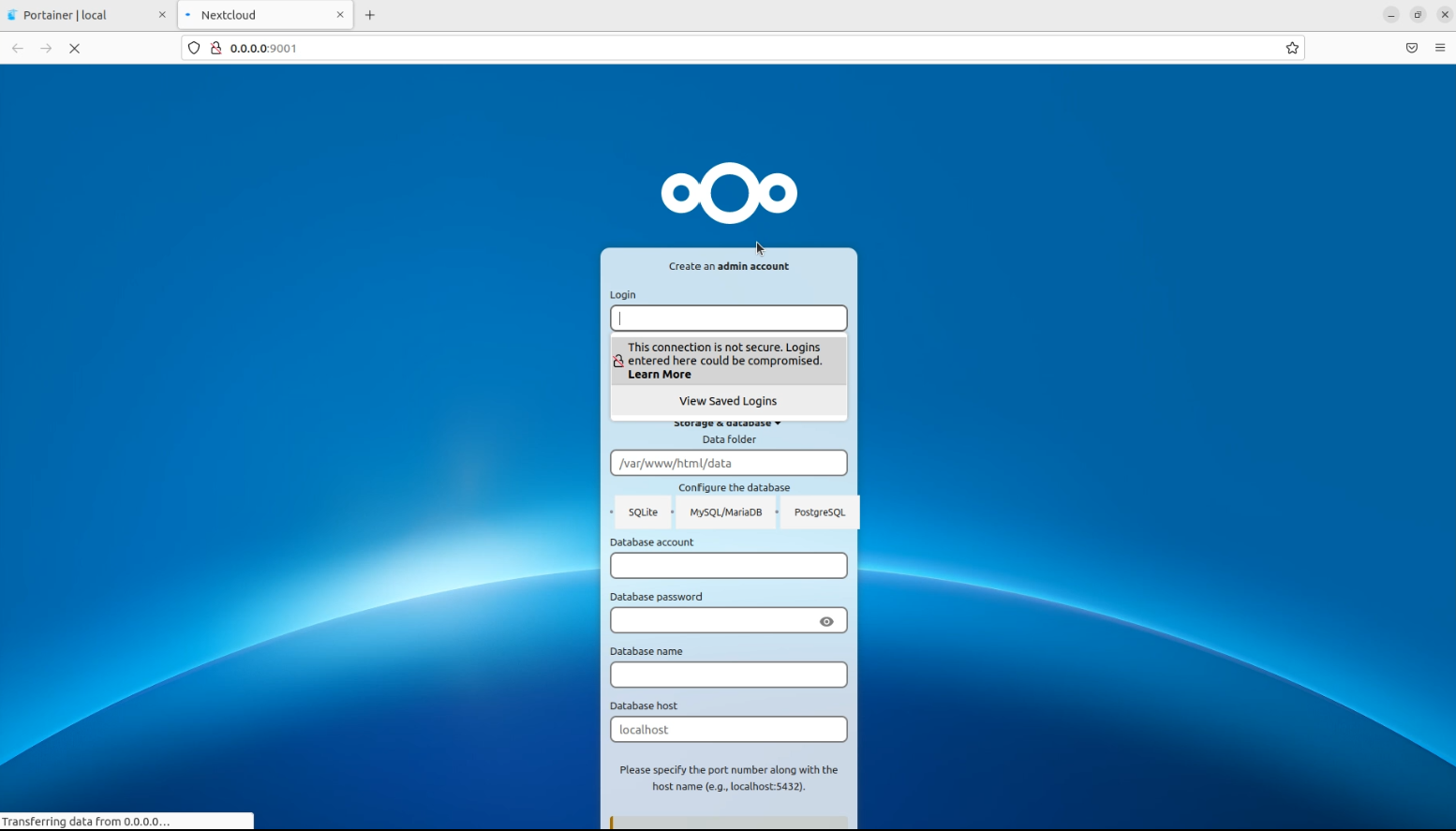Click Database password field
This screenshot has height=831, width=1456.
click(x=729, y=620)
